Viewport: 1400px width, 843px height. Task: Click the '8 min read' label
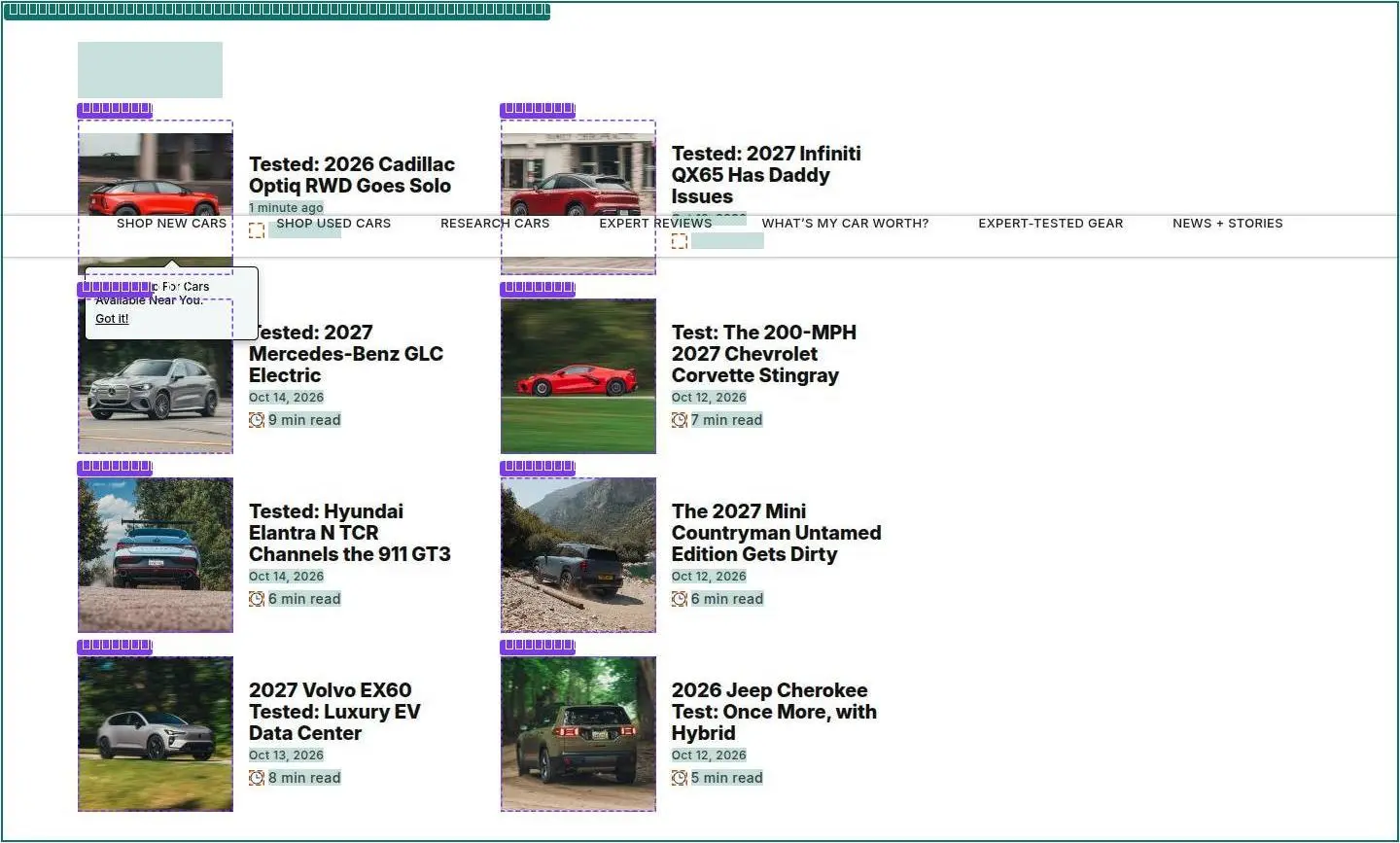(x=304, y=778)
